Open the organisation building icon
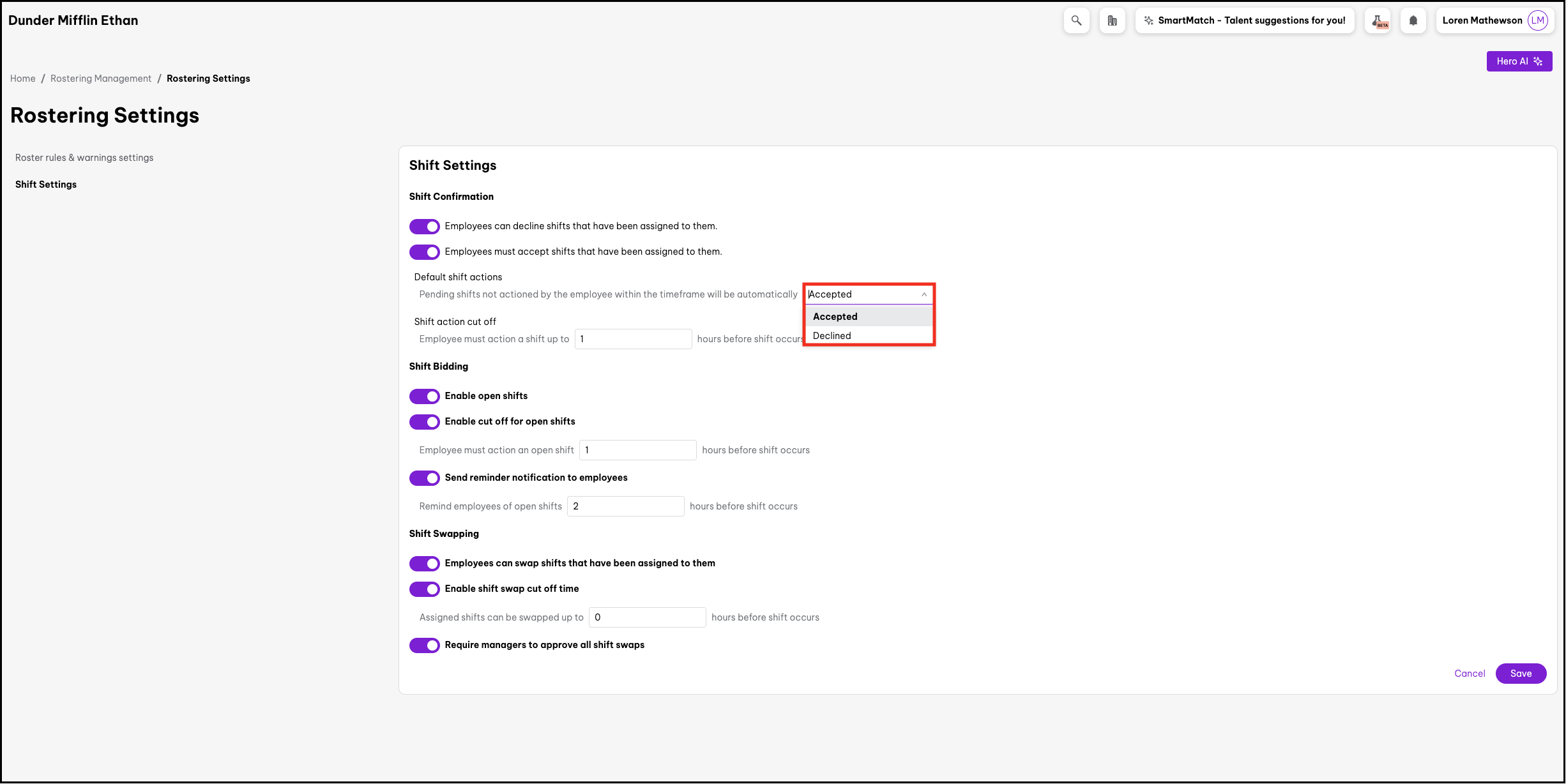The width and height of the screenshot is (1566, 784). (1112, 20)
